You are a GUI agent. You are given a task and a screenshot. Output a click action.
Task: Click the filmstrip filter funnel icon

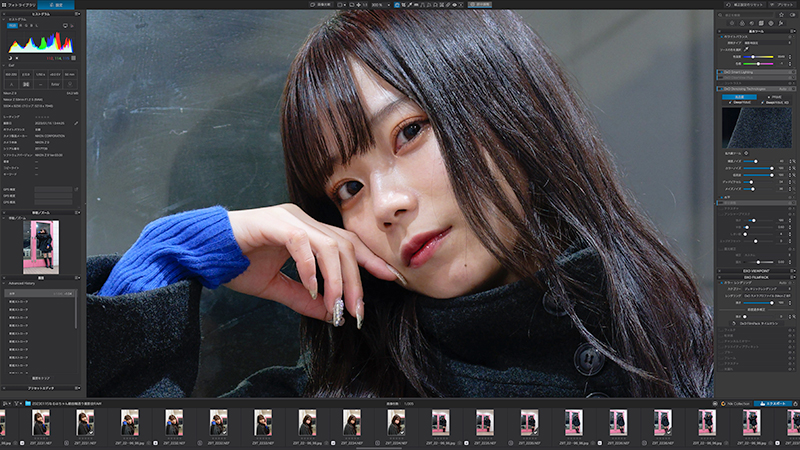tap(16, 404)
